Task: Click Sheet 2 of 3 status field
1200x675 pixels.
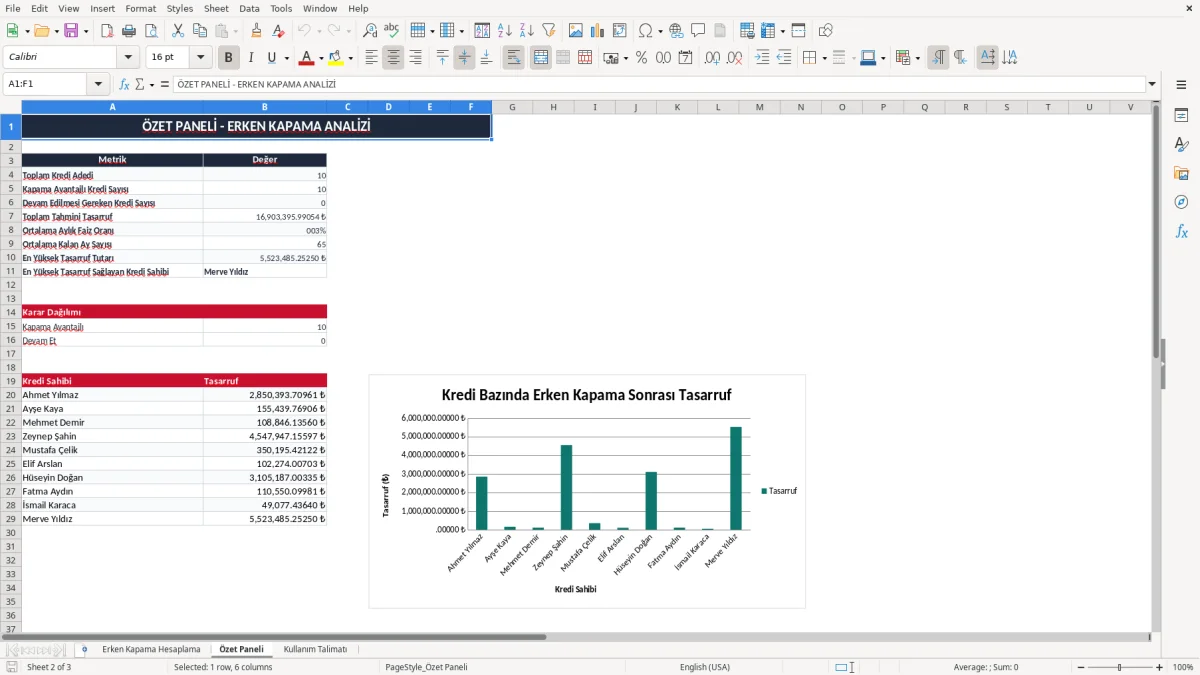Action: click(49, 667)
